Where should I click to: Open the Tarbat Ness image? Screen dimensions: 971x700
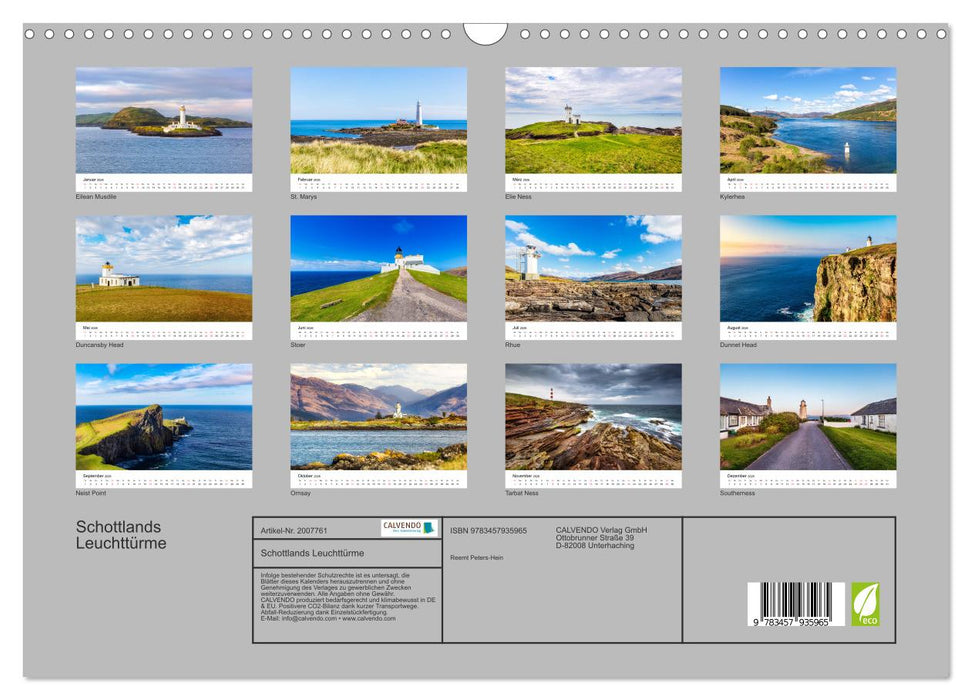[x=593, y=417]
